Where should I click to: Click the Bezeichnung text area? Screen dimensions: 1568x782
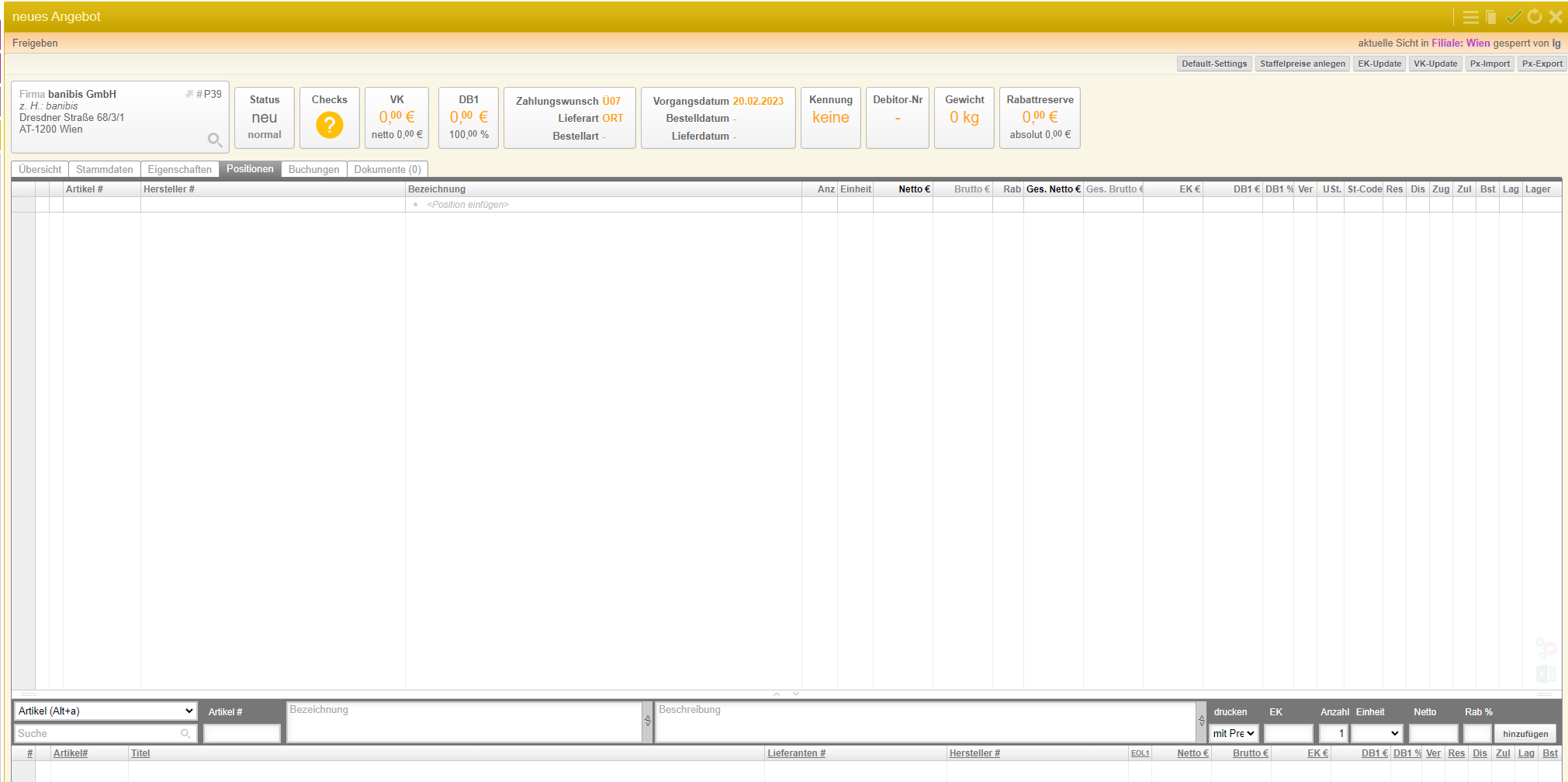click(464, 721)
